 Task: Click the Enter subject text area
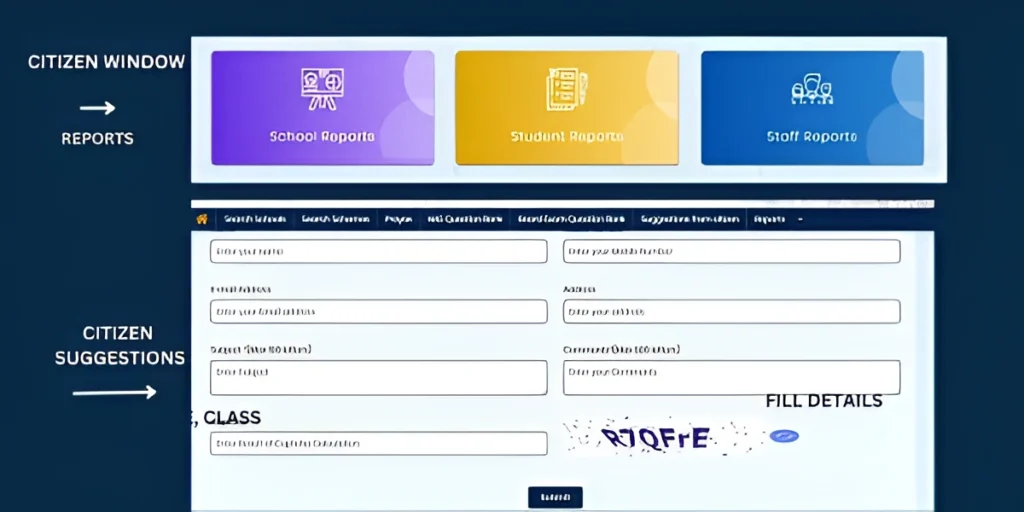[378, 377]
